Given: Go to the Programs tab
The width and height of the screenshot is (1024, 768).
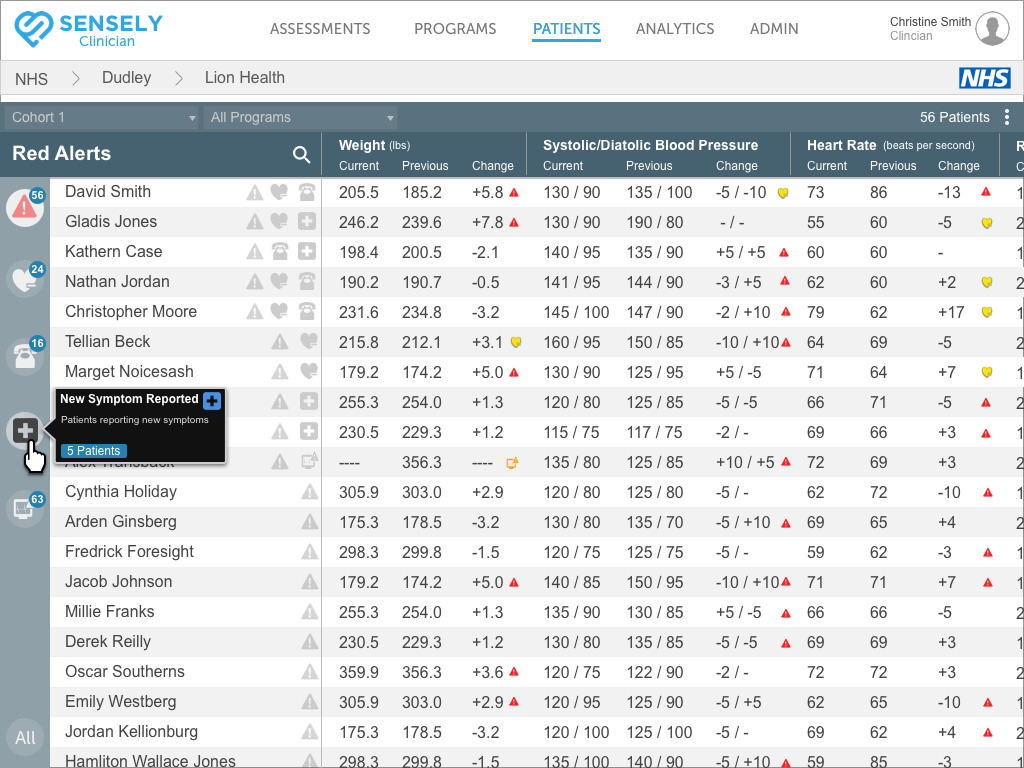Looking at the screenshot, I should (x=455, y=29).
